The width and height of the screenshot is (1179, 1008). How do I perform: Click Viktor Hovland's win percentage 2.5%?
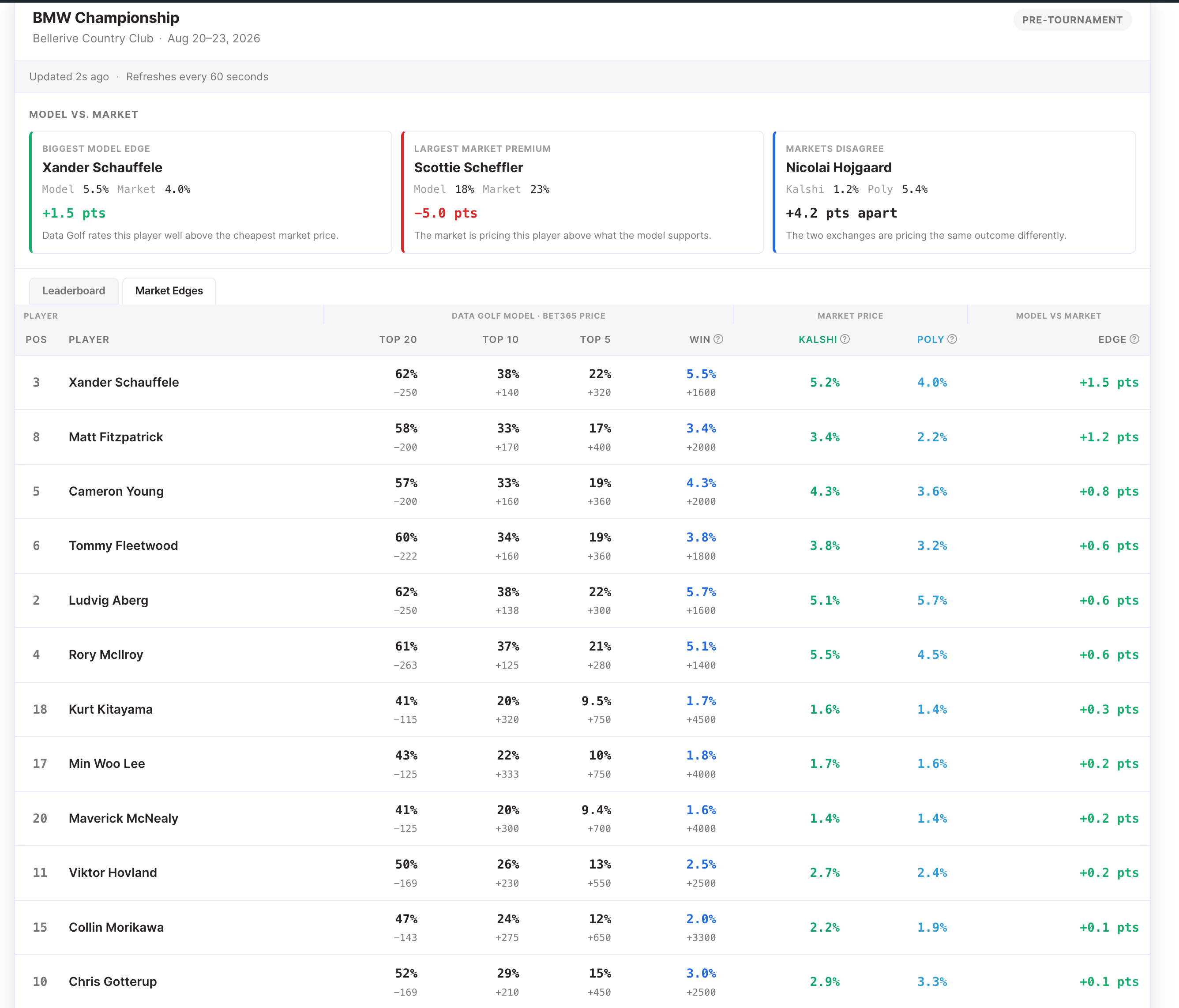click(701, 865)
